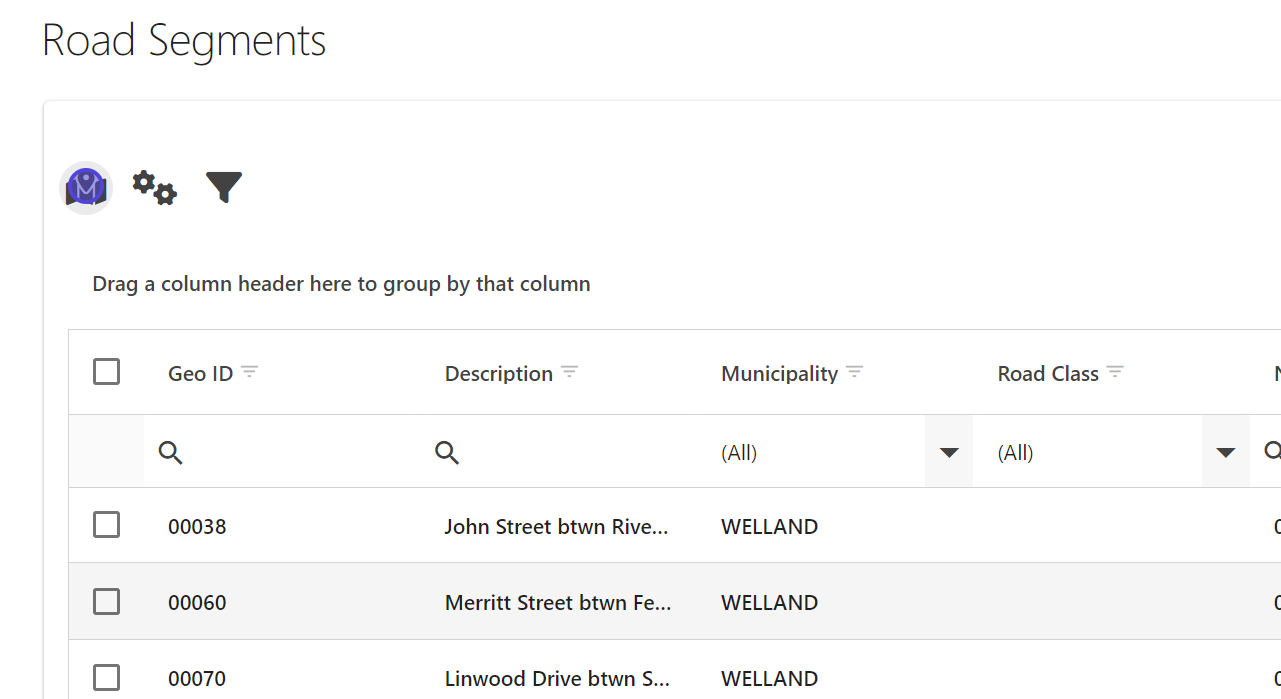Expand the Road Class filter dropdown arrow
The height and width of the screenshot is (699, 1281).
(1225, 453)
